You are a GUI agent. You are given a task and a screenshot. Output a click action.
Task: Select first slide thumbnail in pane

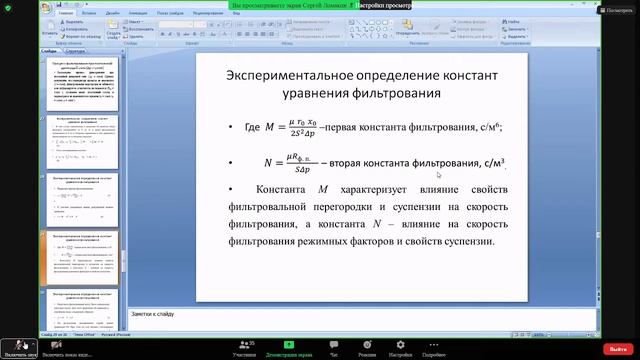click(82, 84)
